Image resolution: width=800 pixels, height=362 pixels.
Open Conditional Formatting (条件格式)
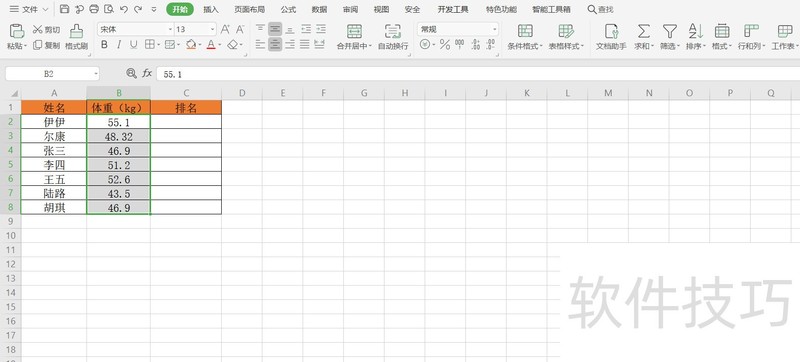pos(525,32)
